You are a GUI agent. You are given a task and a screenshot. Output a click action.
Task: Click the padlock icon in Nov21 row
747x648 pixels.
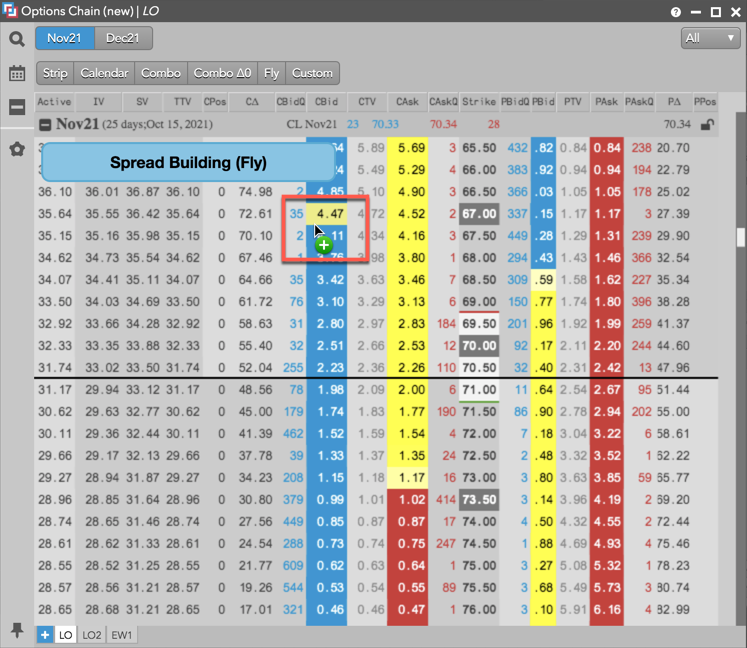tap(708, 125)
